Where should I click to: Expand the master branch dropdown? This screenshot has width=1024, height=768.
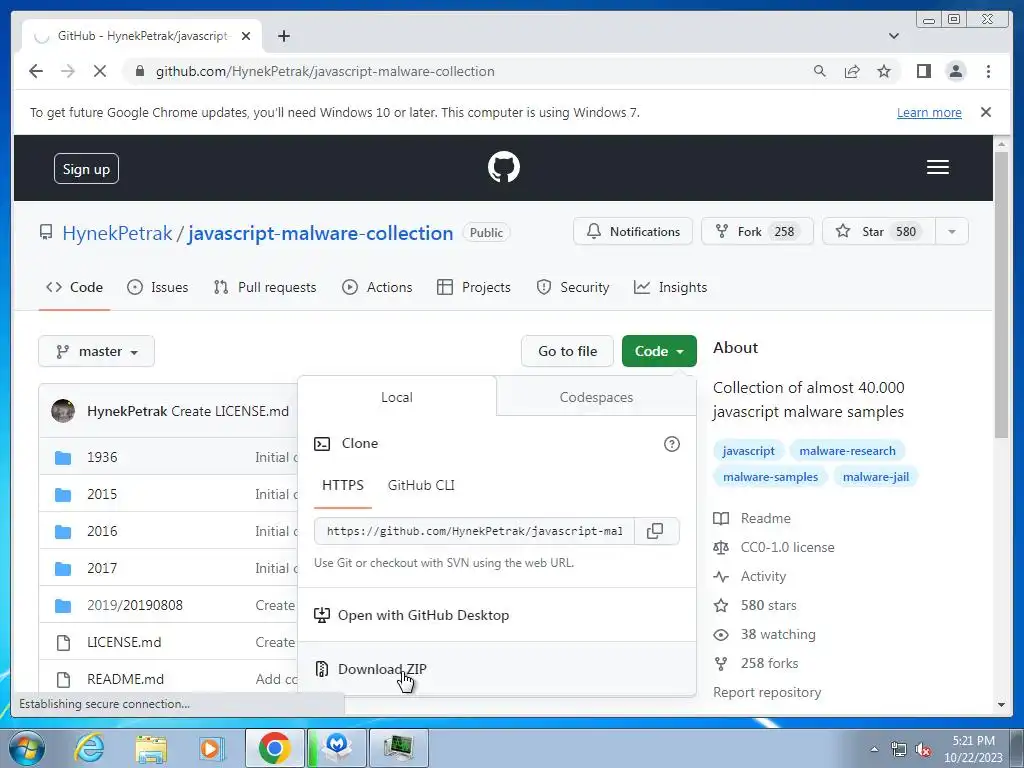tap(97, 351)
